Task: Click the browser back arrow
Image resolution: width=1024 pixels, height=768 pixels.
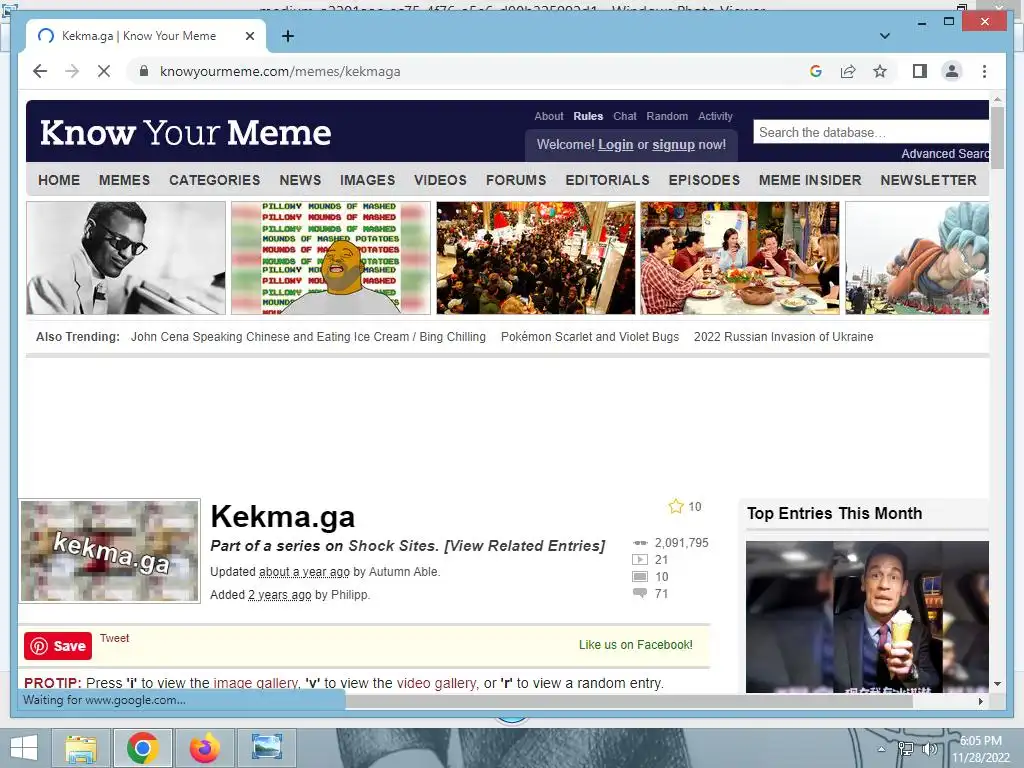Action: click(x=40, y=71)
